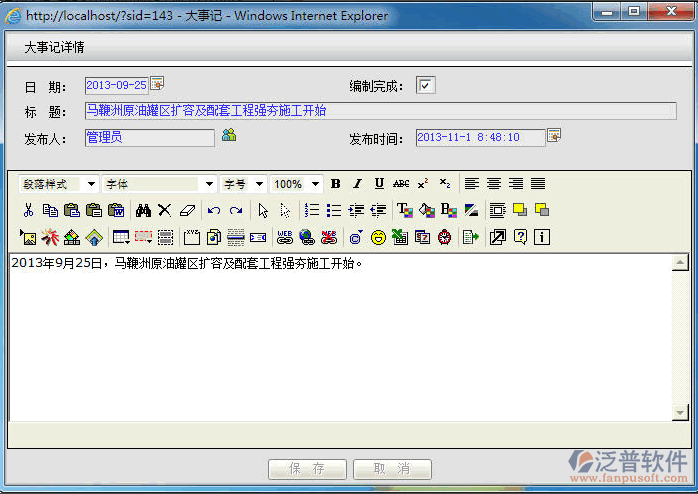Screen dimensions: 698x494
Task: Insert a bulleted list
Action: [333, 210]
